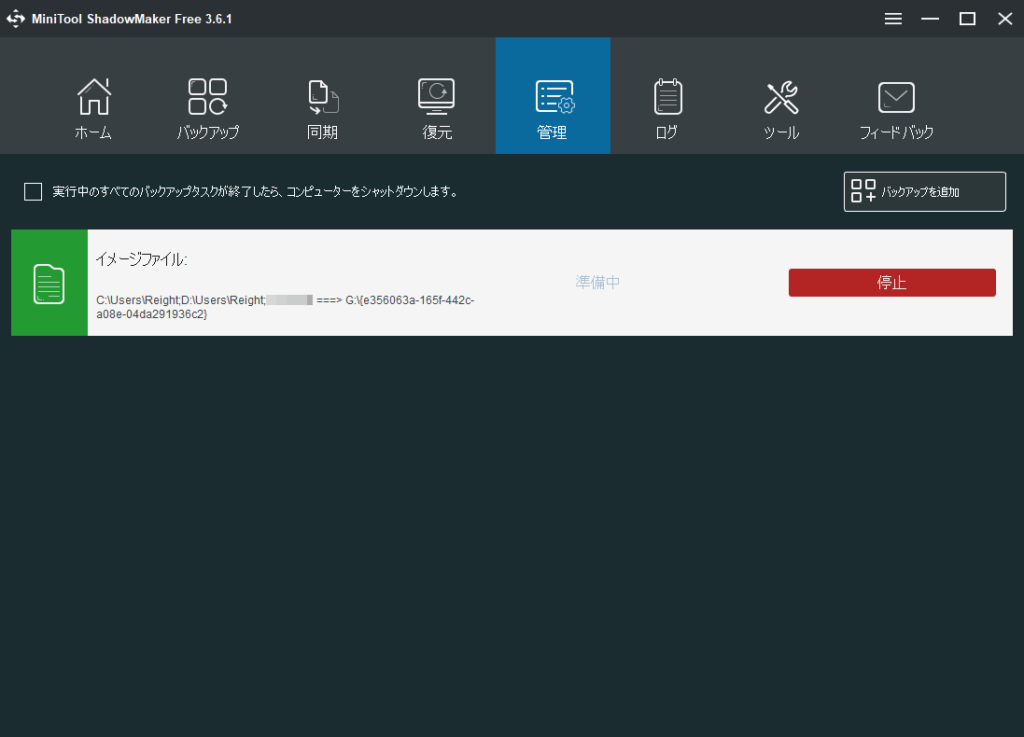Viewport: 1024px width, 737px height.
Task: Switch to the 復元 (Restore) page
Action: pos(437,97)
